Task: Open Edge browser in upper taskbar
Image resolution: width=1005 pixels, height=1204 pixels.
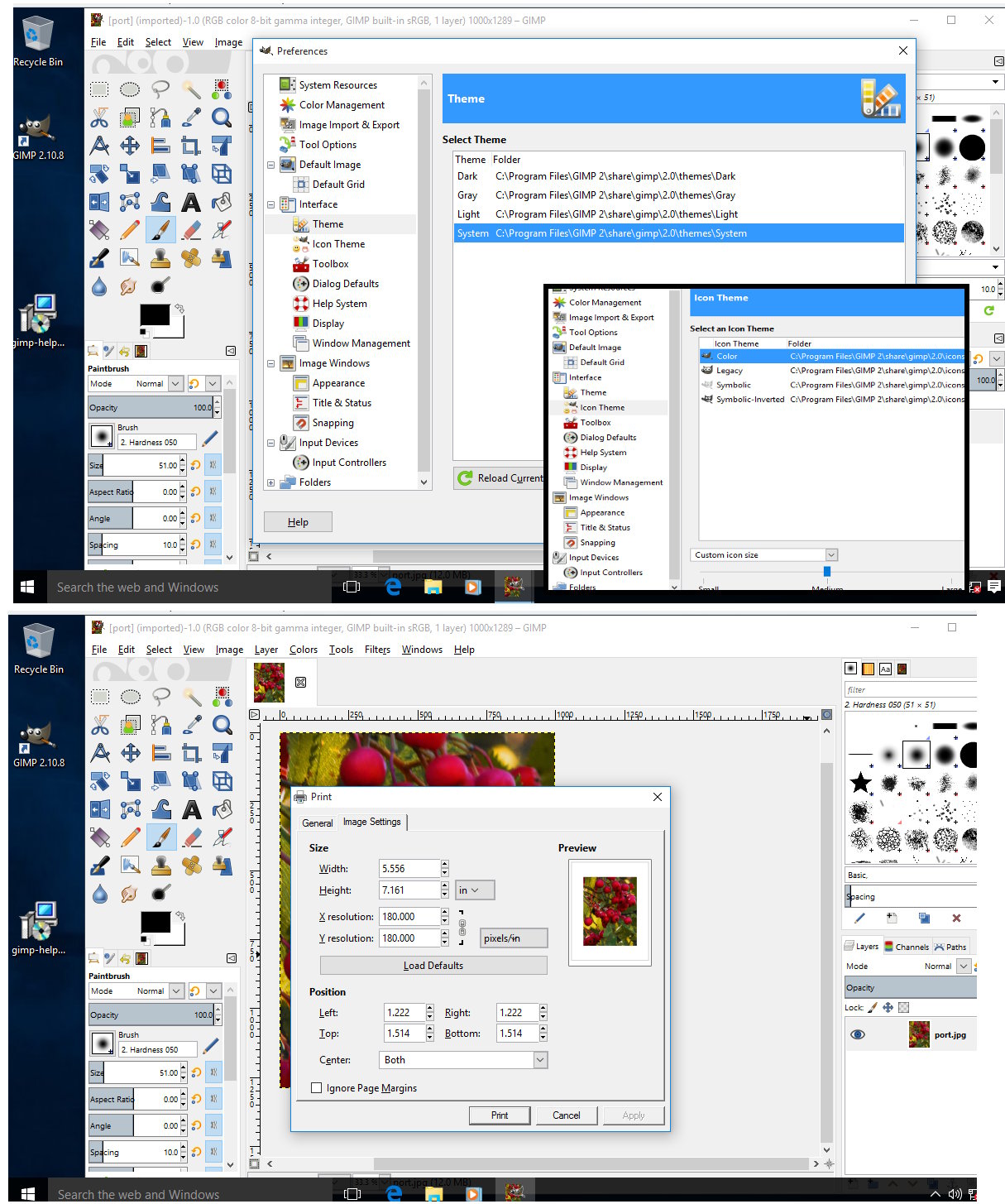Action: point(393,587)
